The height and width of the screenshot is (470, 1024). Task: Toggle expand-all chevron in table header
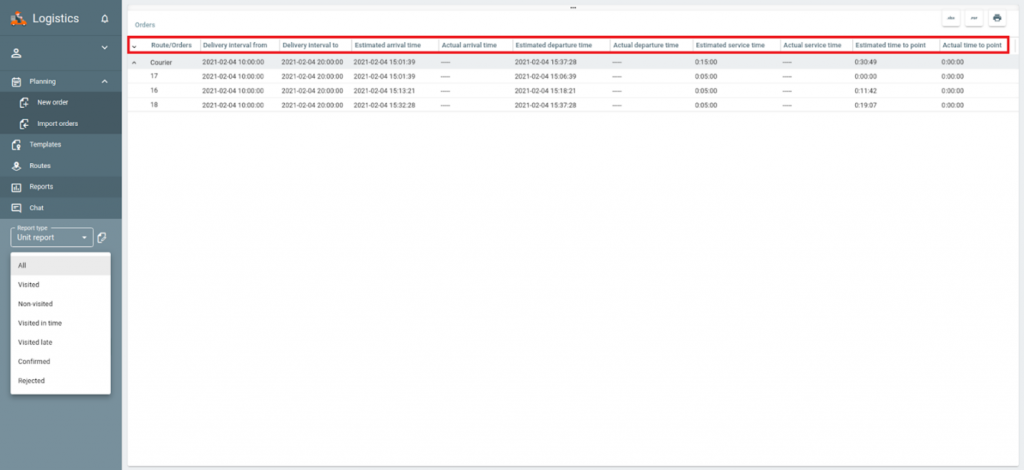pos(134,46)
